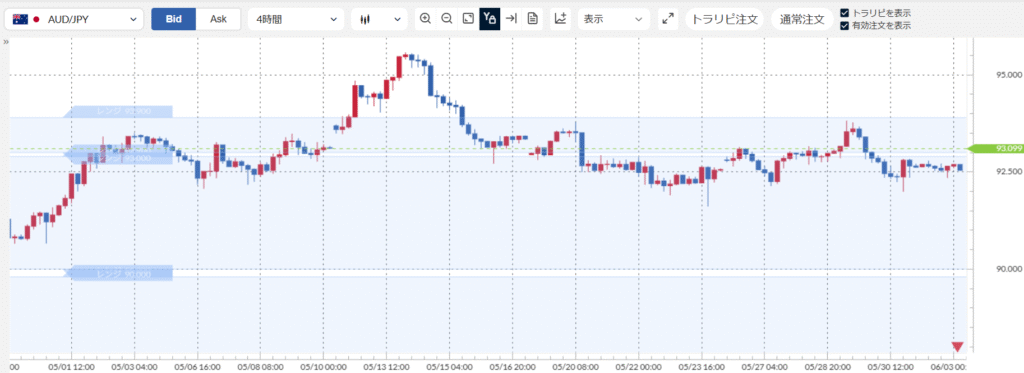This screenshot has height=373, width=1024.
Task: Uncheck 有効注文を表示 checkbox
Action: [x=845, y=26]
